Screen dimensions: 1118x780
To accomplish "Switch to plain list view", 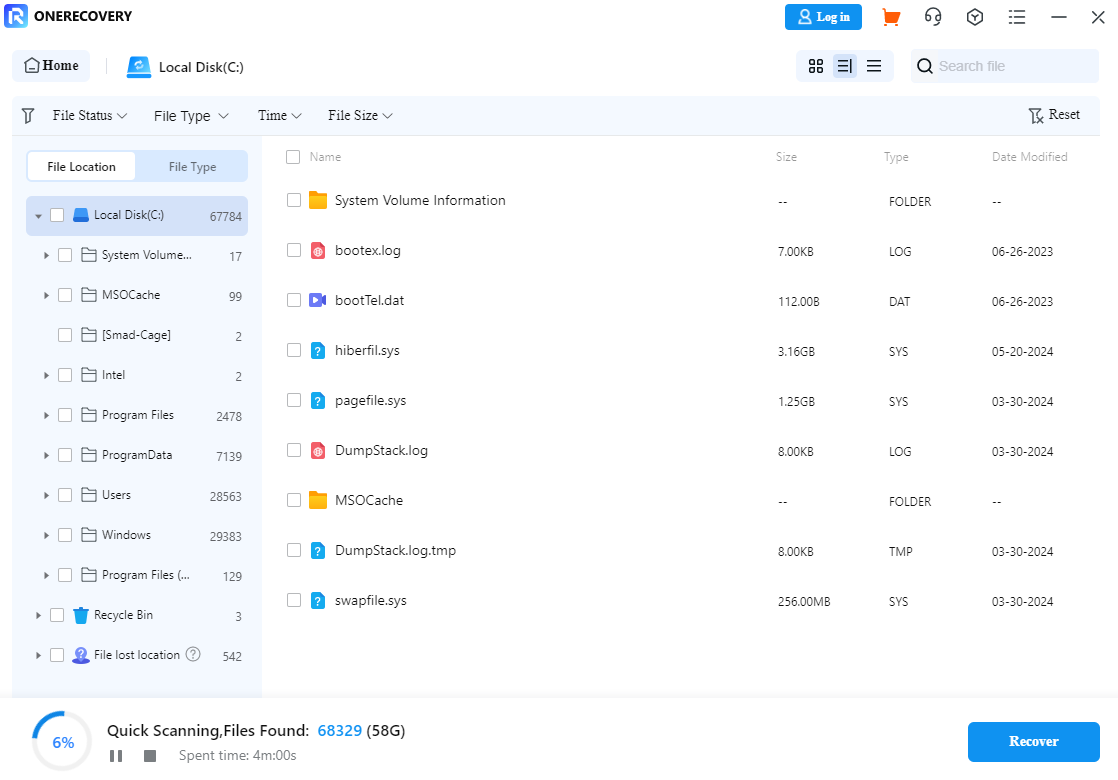I will click(x=874, y=66).
